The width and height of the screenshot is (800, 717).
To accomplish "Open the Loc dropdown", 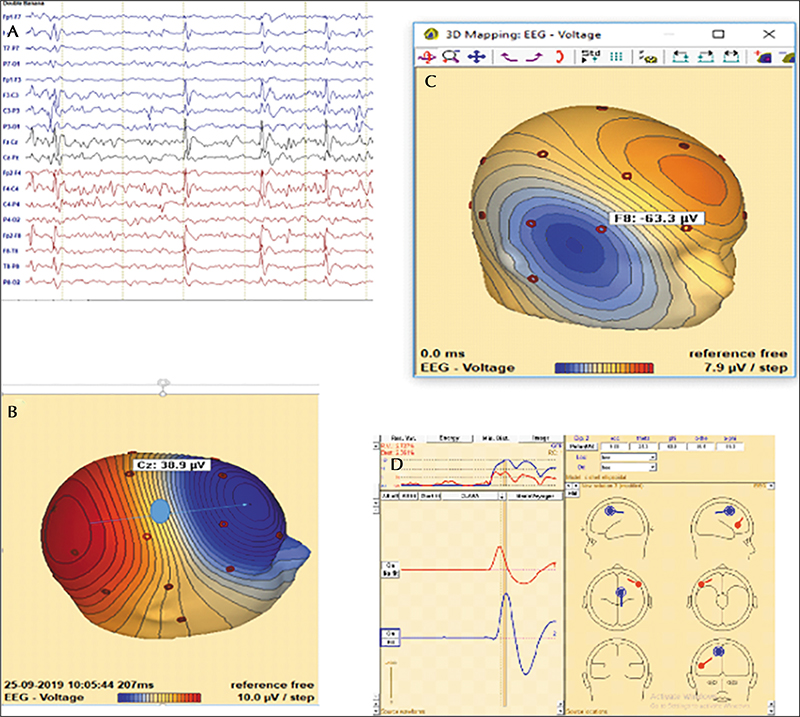I will pos(629,457).
